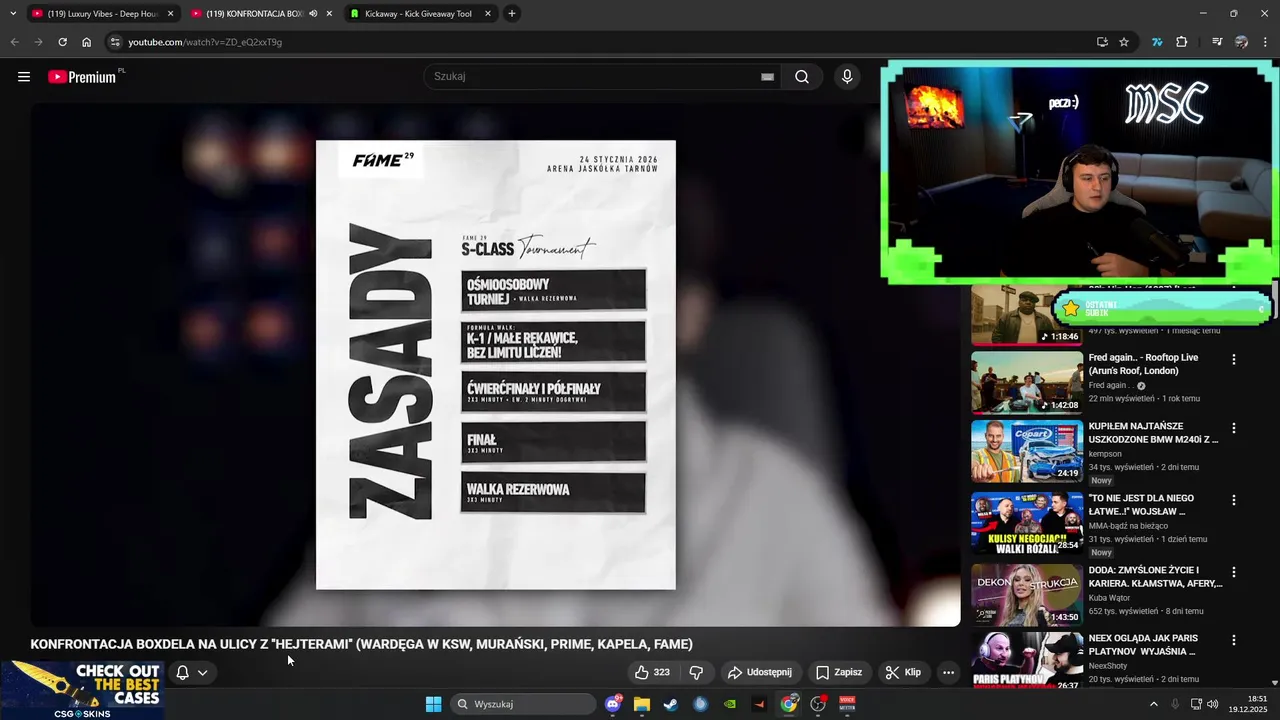The height and width of the screenshot is (720, 1280).
Task: Install app icon in address bar
Action: pos(1102,42)
